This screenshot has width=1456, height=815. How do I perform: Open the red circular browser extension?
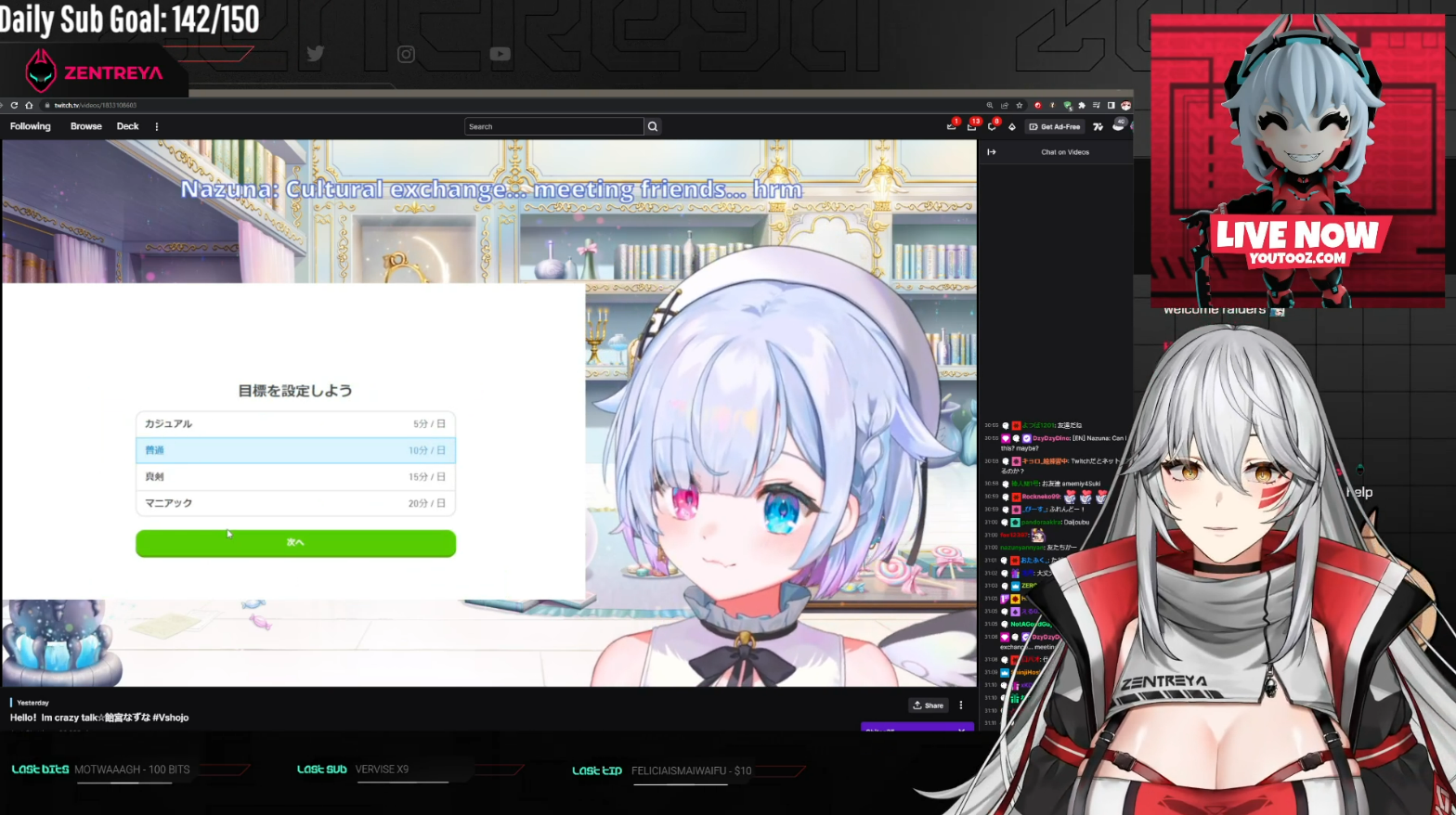[1038, 105]
